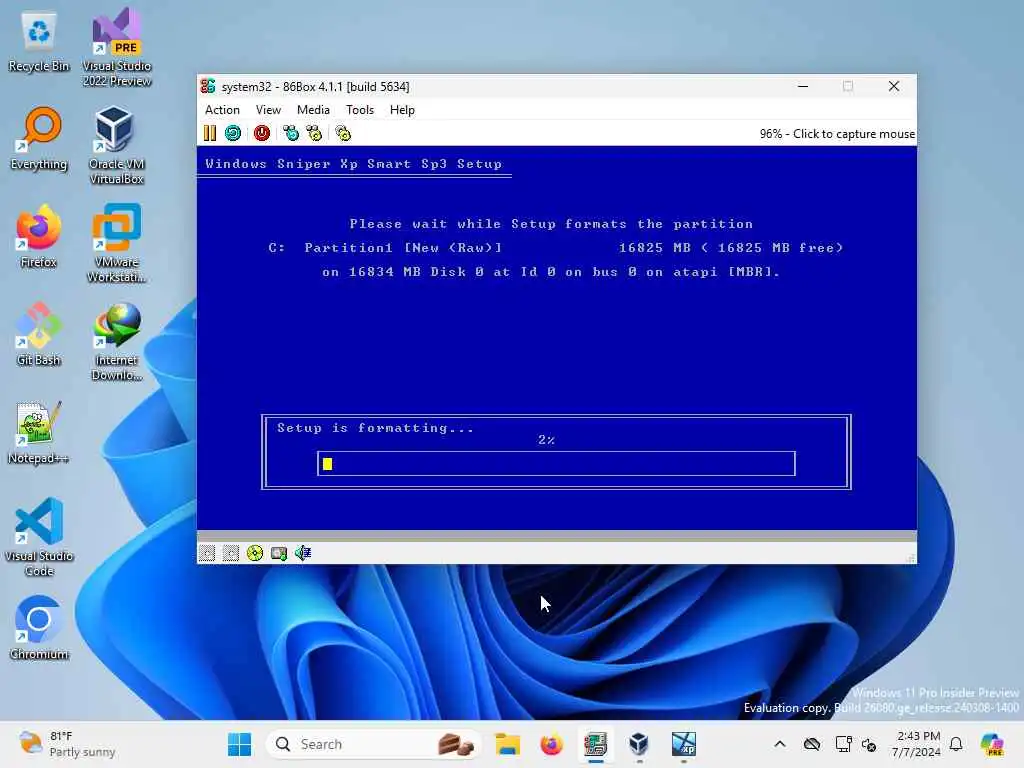Click the 'C: Partition1 [New (Raw)]' line
1024x768 pixels.
(385, 248)
